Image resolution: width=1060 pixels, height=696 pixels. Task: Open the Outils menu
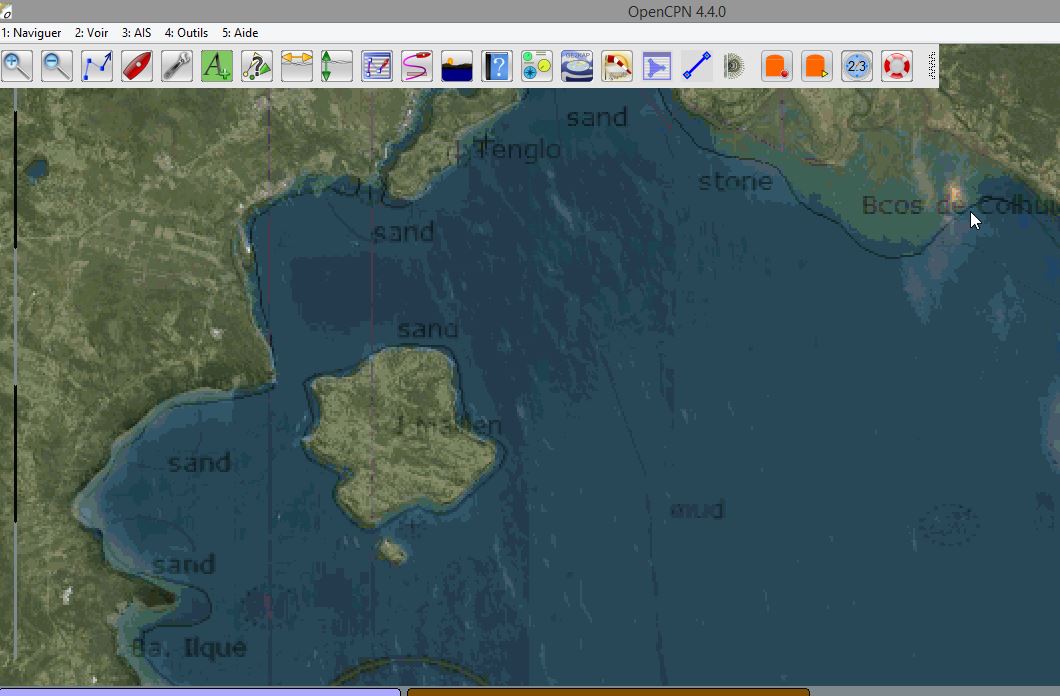187,32
